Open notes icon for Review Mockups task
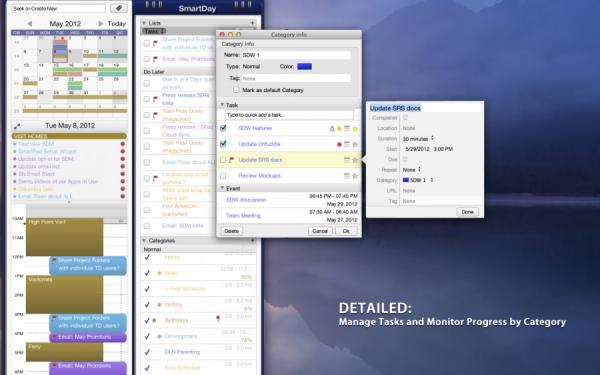The width and height of the screenshot is (600, 375). pos(347,176)
